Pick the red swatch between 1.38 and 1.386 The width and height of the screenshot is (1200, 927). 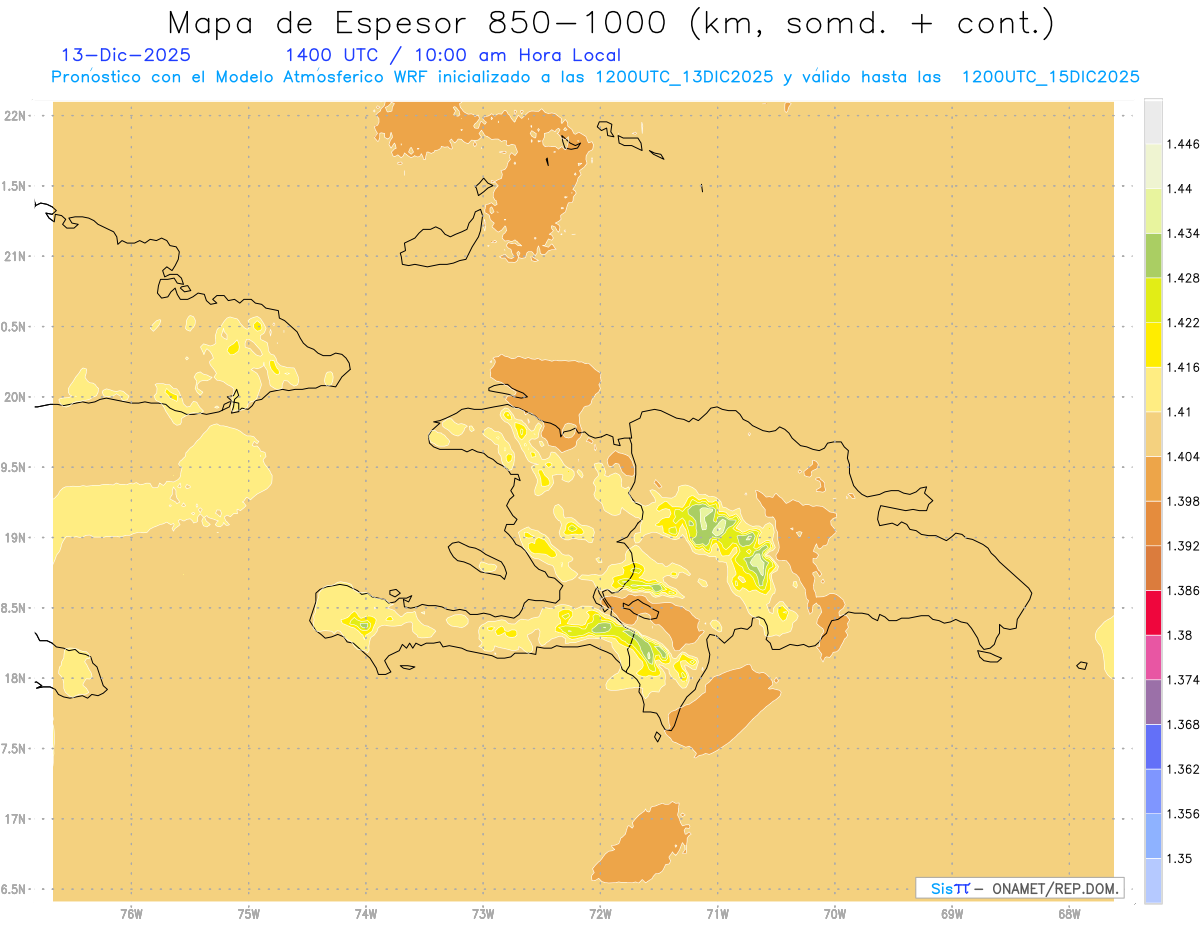(1153, 613)
